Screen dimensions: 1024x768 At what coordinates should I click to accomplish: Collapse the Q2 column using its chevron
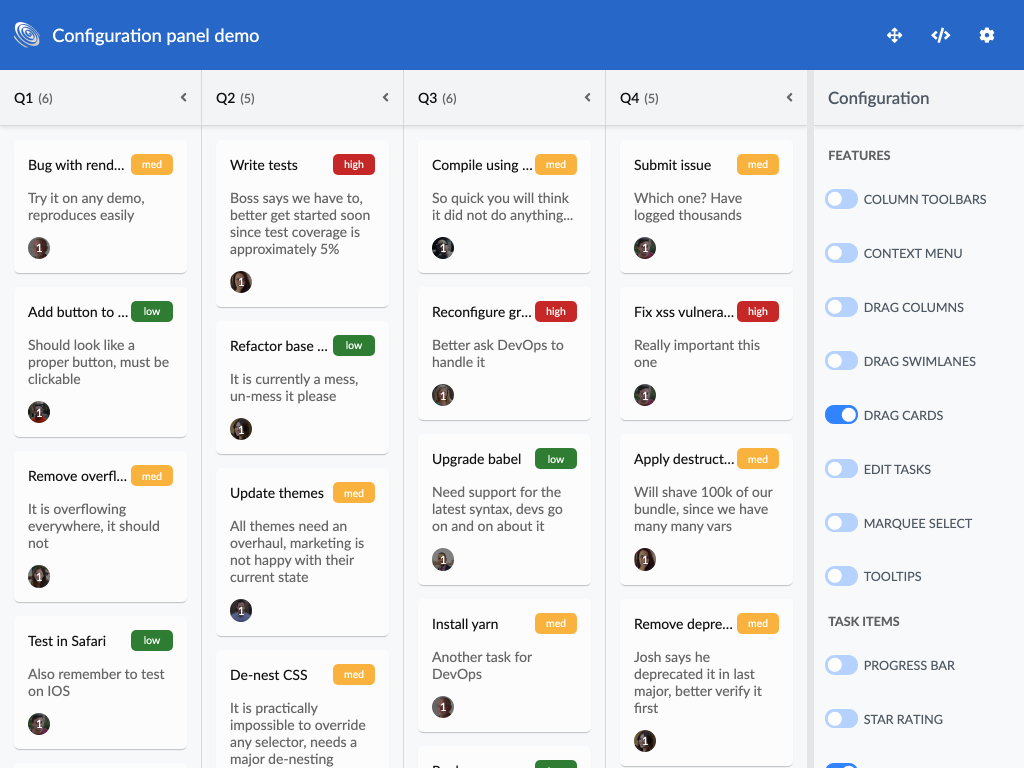click(x=385, y=98)
